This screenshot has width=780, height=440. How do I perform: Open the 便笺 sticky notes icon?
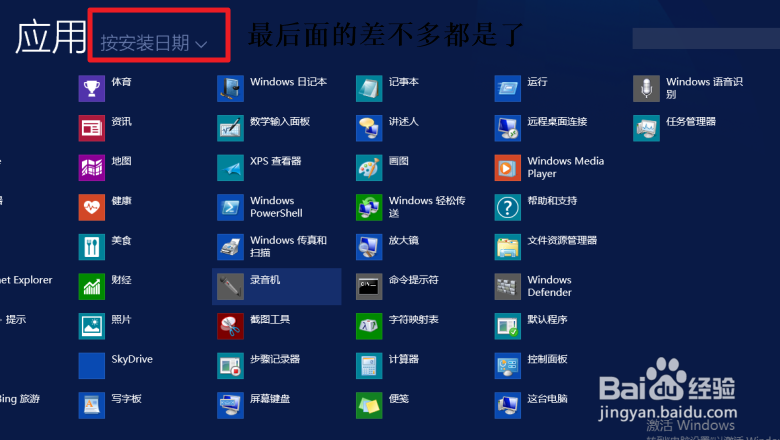(369, 405)
